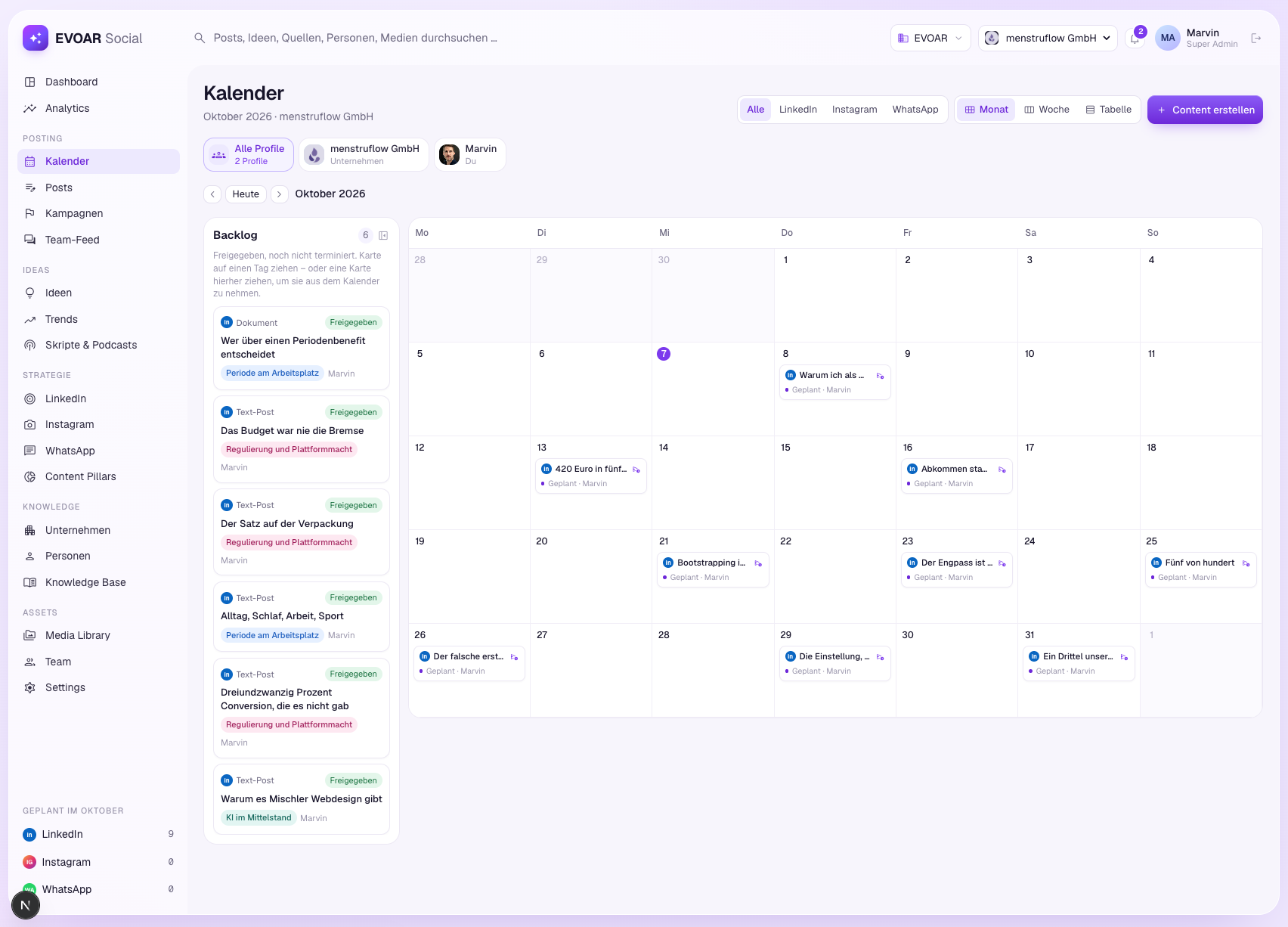The image size is (1288, 927).
Task: Open the Posts sidebar link
Action: 98,188
